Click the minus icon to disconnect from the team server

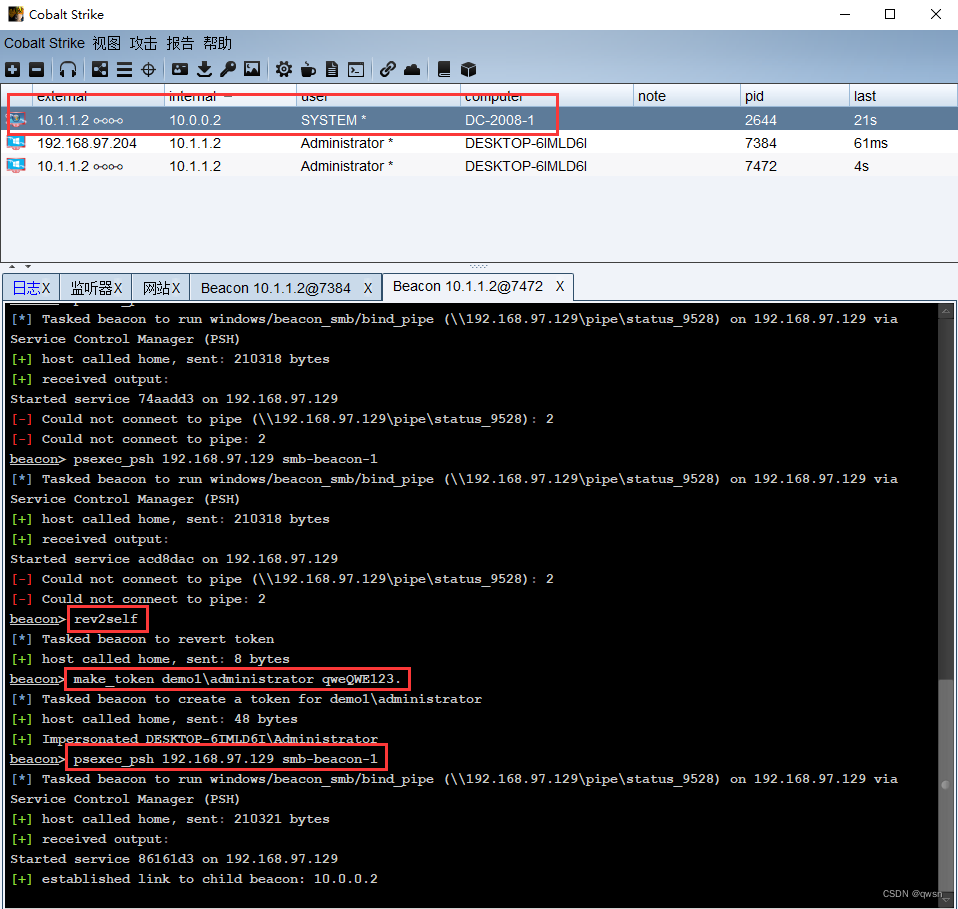[37, 70]
